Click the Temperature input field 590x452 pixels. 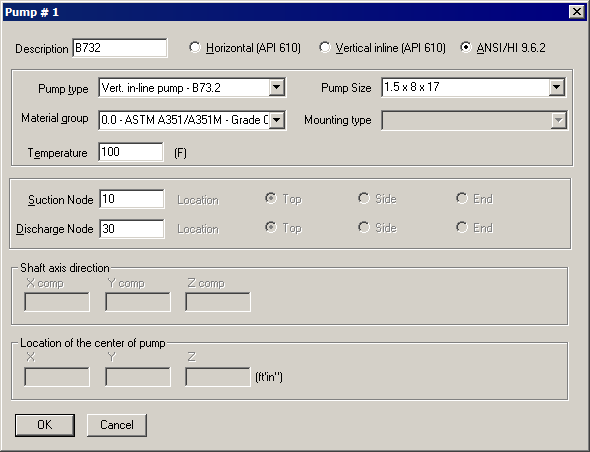pos(131,152)
